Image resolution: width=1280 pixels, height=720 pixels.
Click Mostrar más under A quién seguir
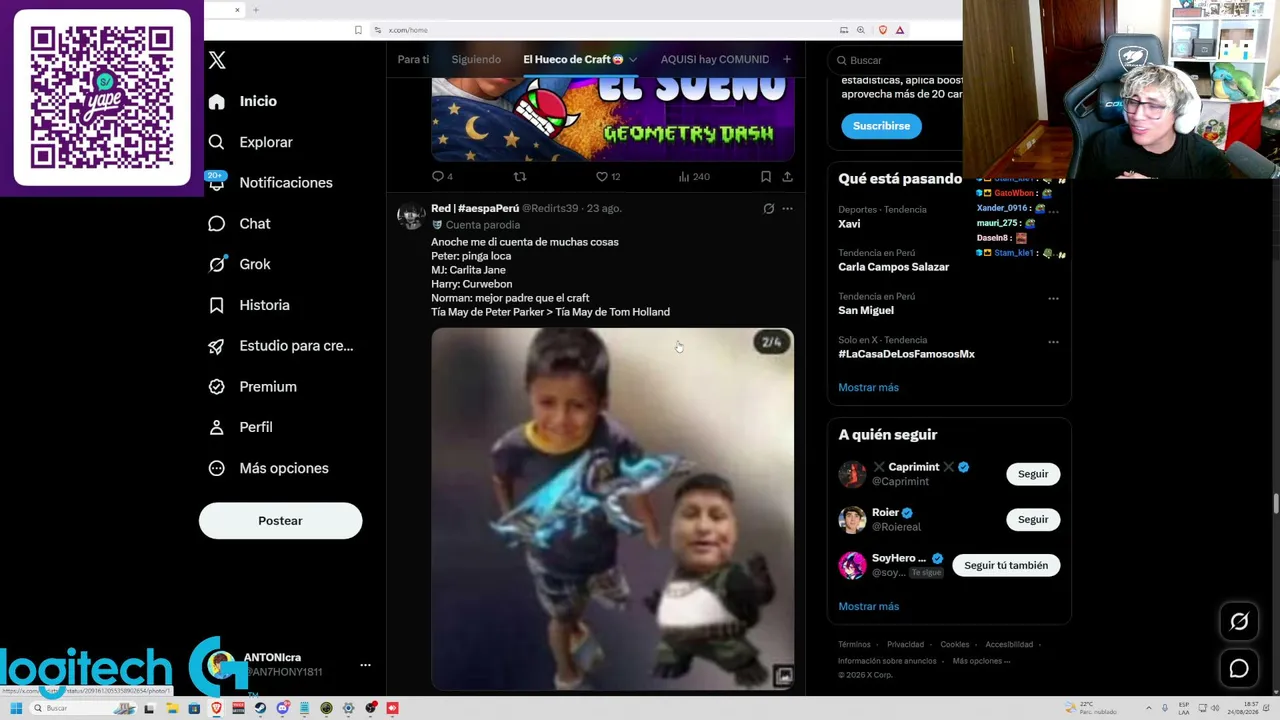pyautogui.click(x=869, y=607)
